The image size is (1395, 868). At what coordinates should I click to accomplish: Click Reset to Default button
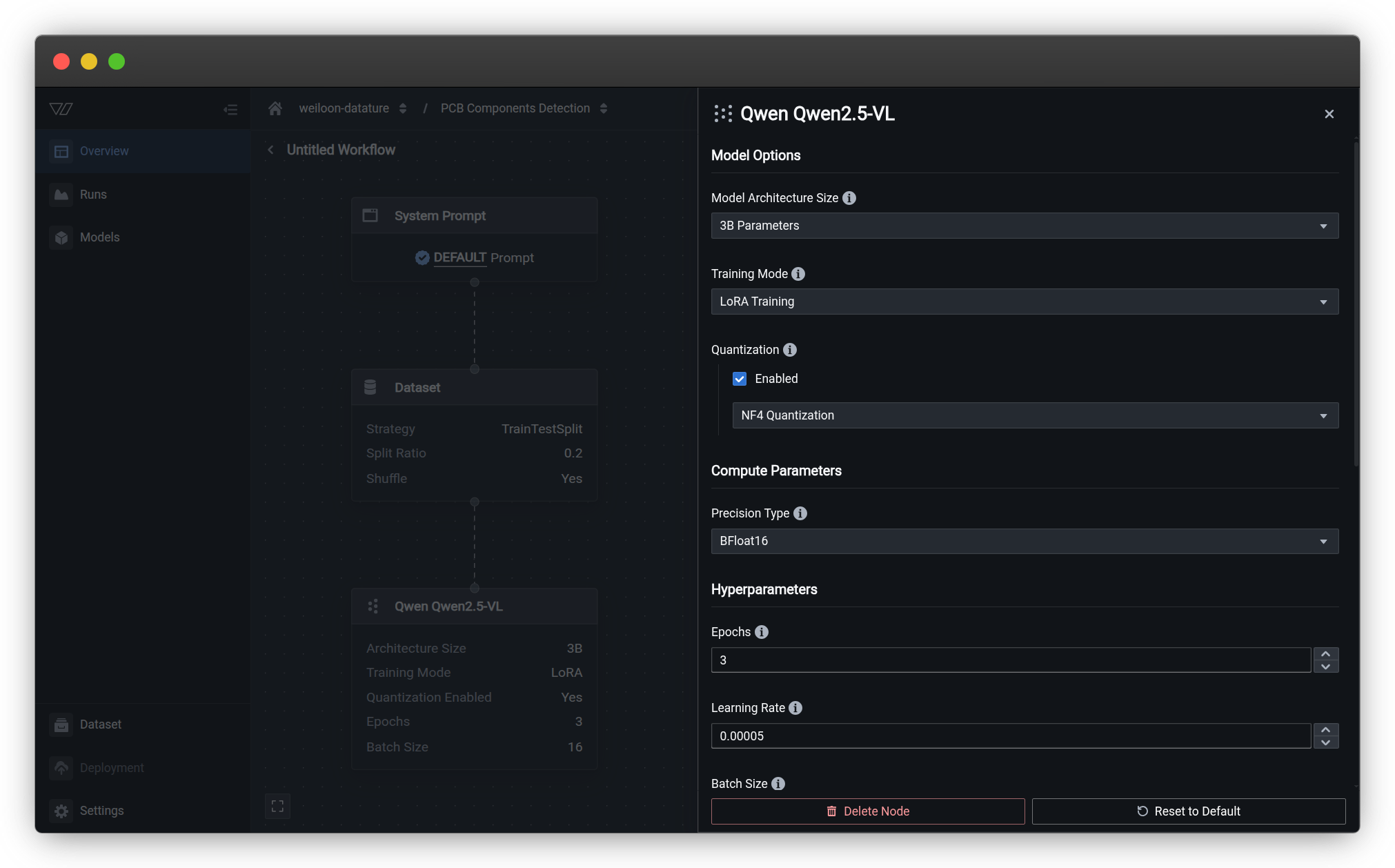tap(1188, 811)
